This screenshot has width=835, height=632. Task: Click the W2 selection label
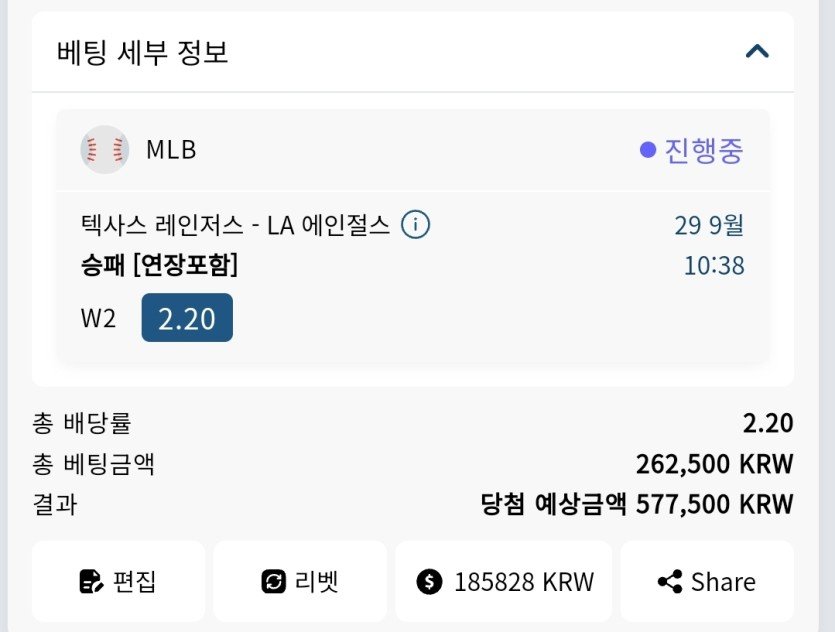pyautogui.click(x=98, y=319)
